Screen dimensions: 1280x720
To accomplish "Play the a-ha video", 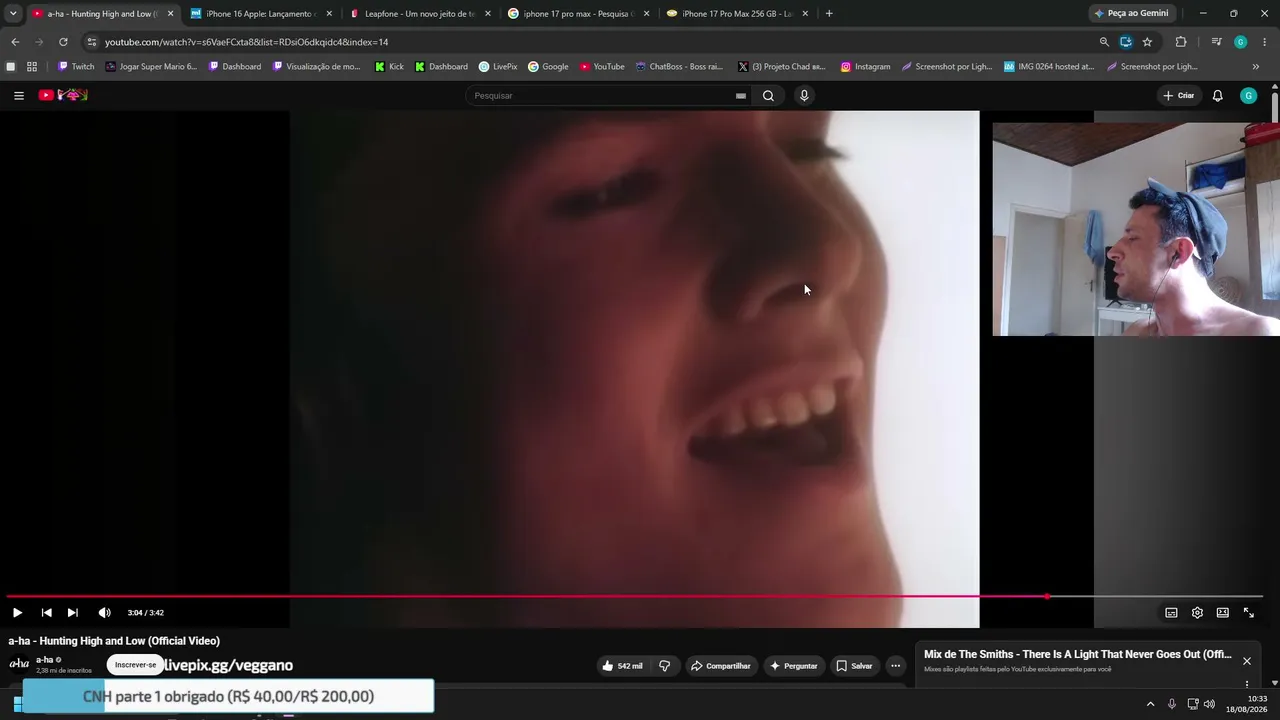I will pos(17,613).
